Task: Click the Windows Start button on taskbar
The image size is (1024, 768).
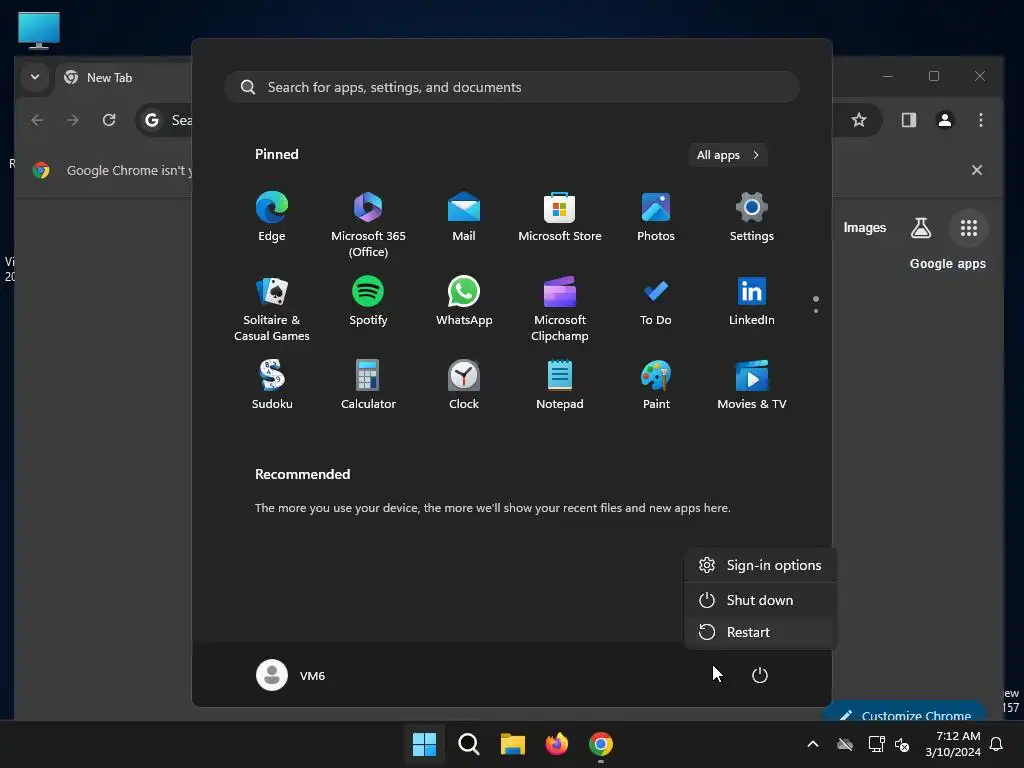Action: coord(424,744)
